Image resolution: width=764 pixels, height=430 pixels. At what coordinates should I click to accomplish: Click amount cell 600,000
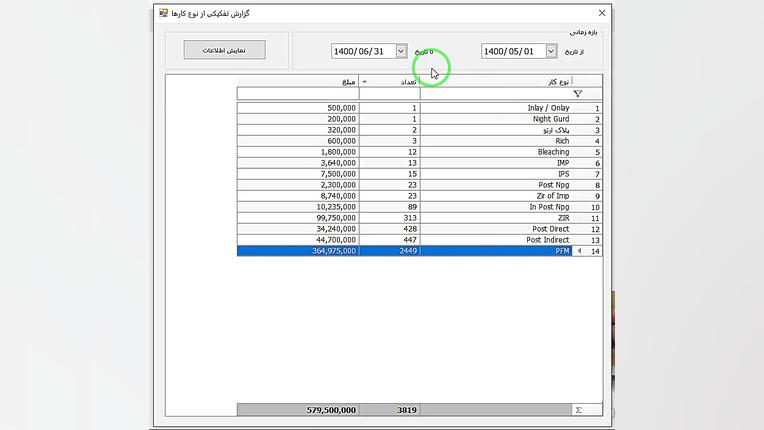point(298,141)
